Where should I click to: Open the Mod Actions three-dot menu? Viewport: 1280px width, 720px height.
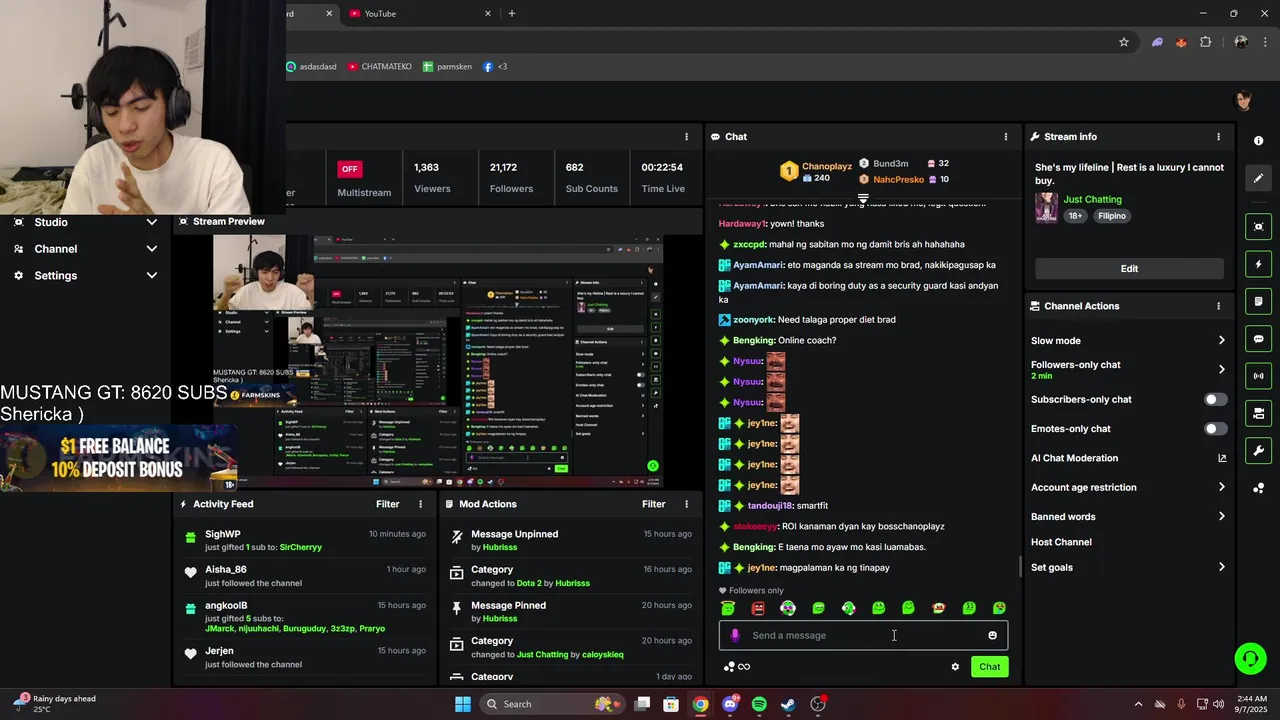pyautogui.click(x=686, y=504)
